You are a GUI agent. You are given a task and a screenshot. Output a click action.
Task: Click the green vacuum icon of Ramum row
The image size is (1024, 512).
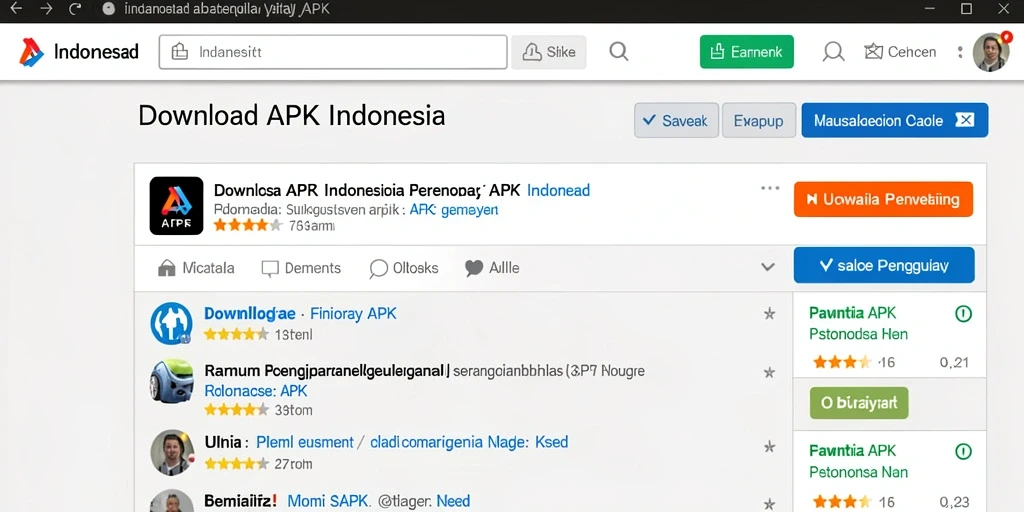[171, 380]
